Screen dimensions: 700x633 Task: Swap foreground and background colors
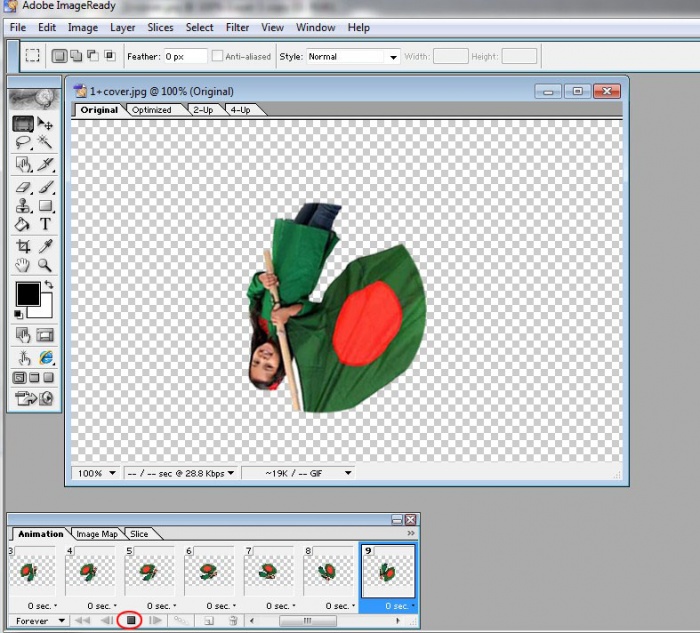tap(48, 286)
